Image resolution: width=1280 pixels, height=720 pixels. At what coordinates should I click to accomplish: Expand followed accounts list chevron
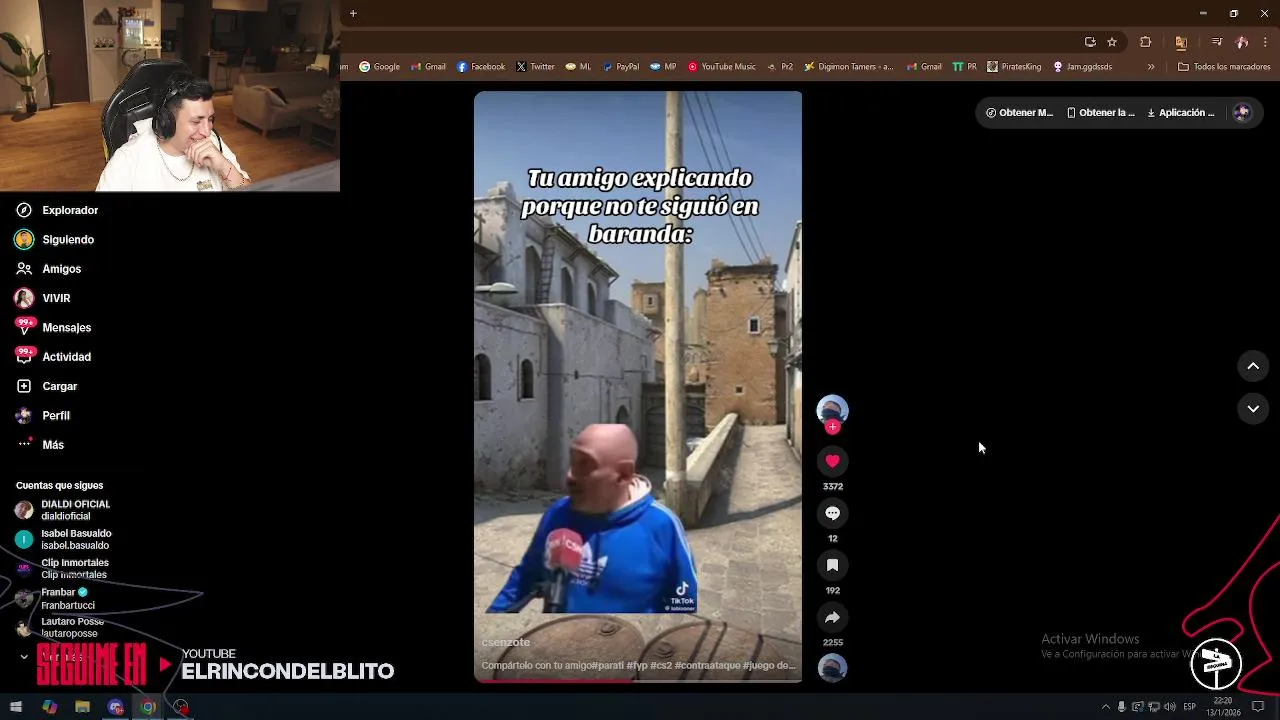(24, 656)
